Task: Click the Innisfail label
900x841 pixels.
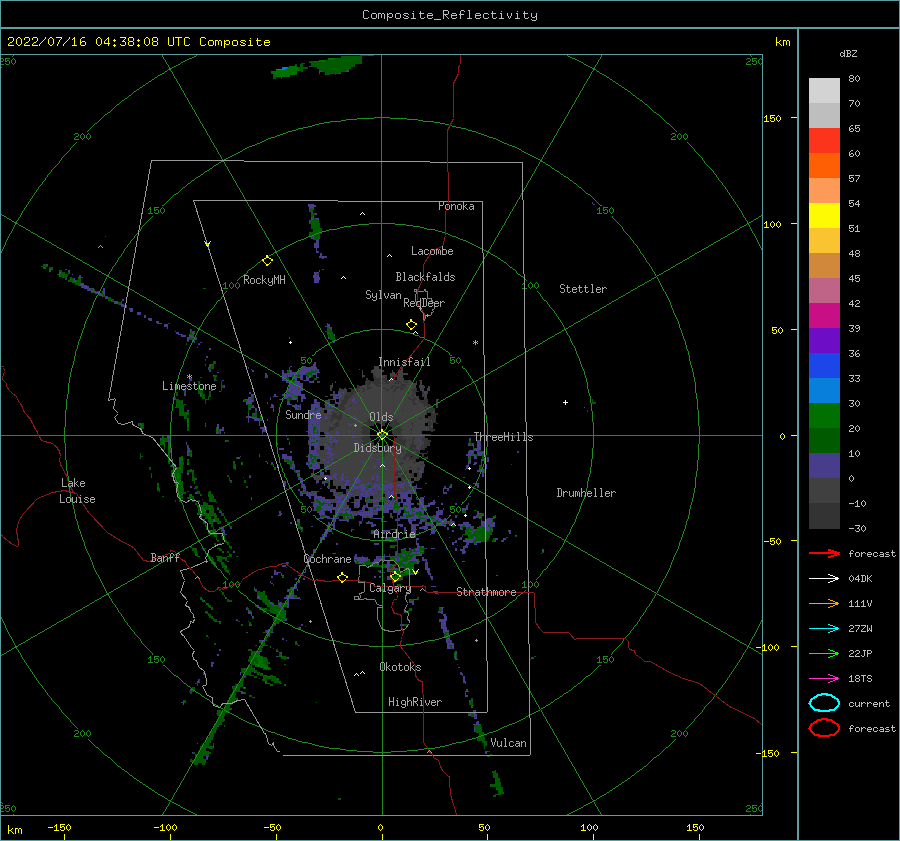Action: [404, 362]
